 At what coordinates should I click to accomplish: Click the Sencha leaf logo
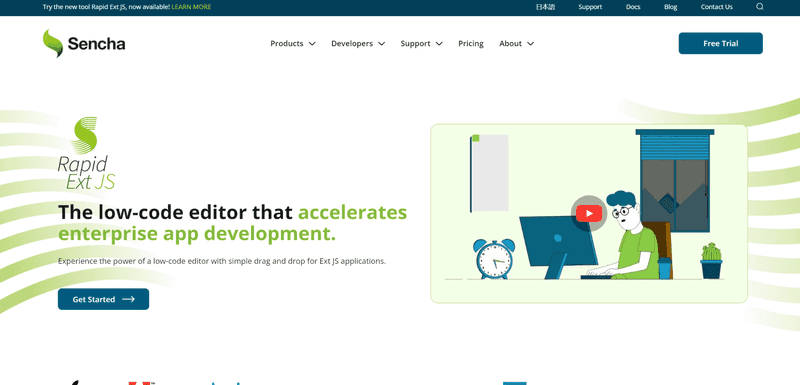click(53, 43)
